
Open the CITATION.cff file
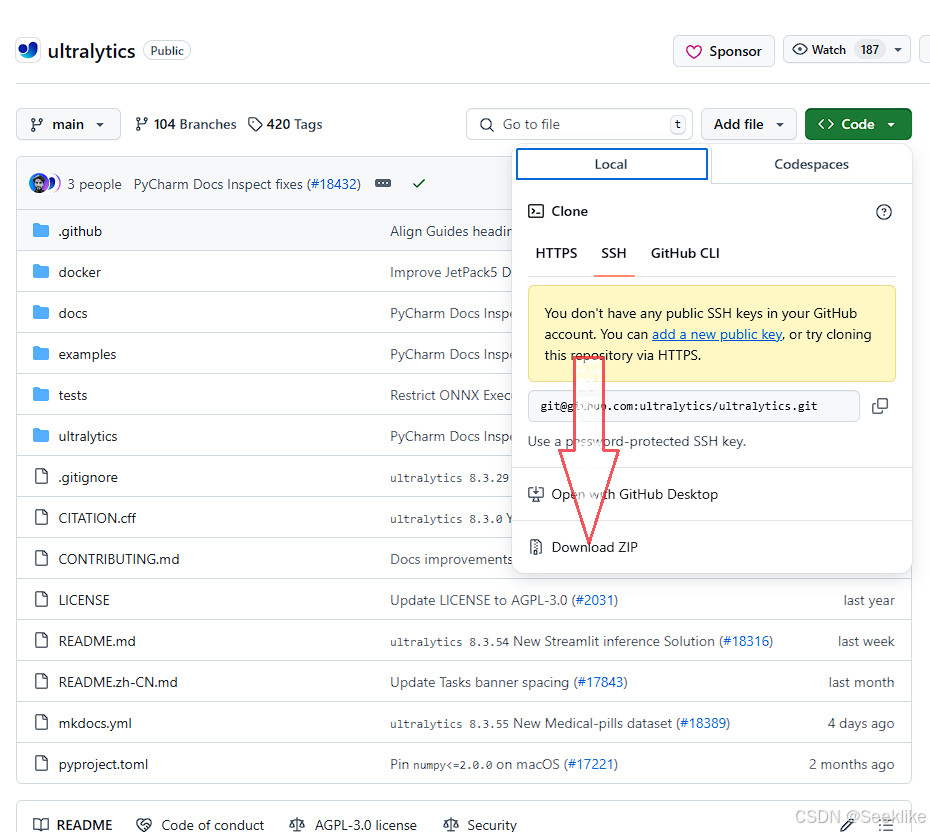[x=97, y=518]
